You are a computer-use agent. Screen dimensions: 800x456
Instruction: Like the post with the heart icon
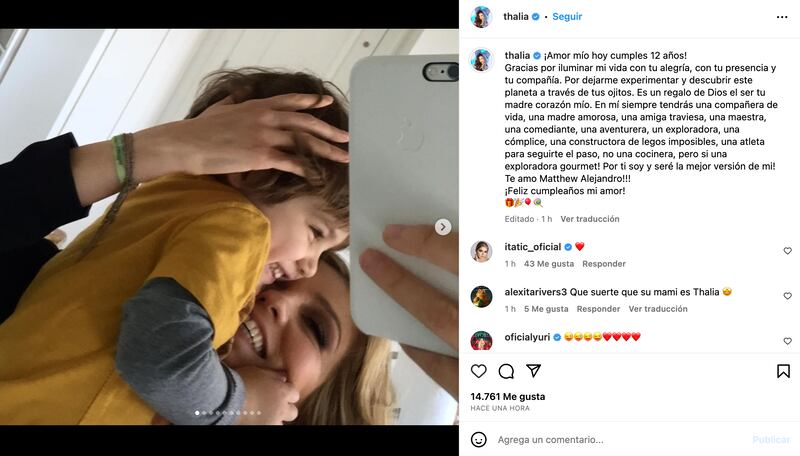click(x=479, y=371)
